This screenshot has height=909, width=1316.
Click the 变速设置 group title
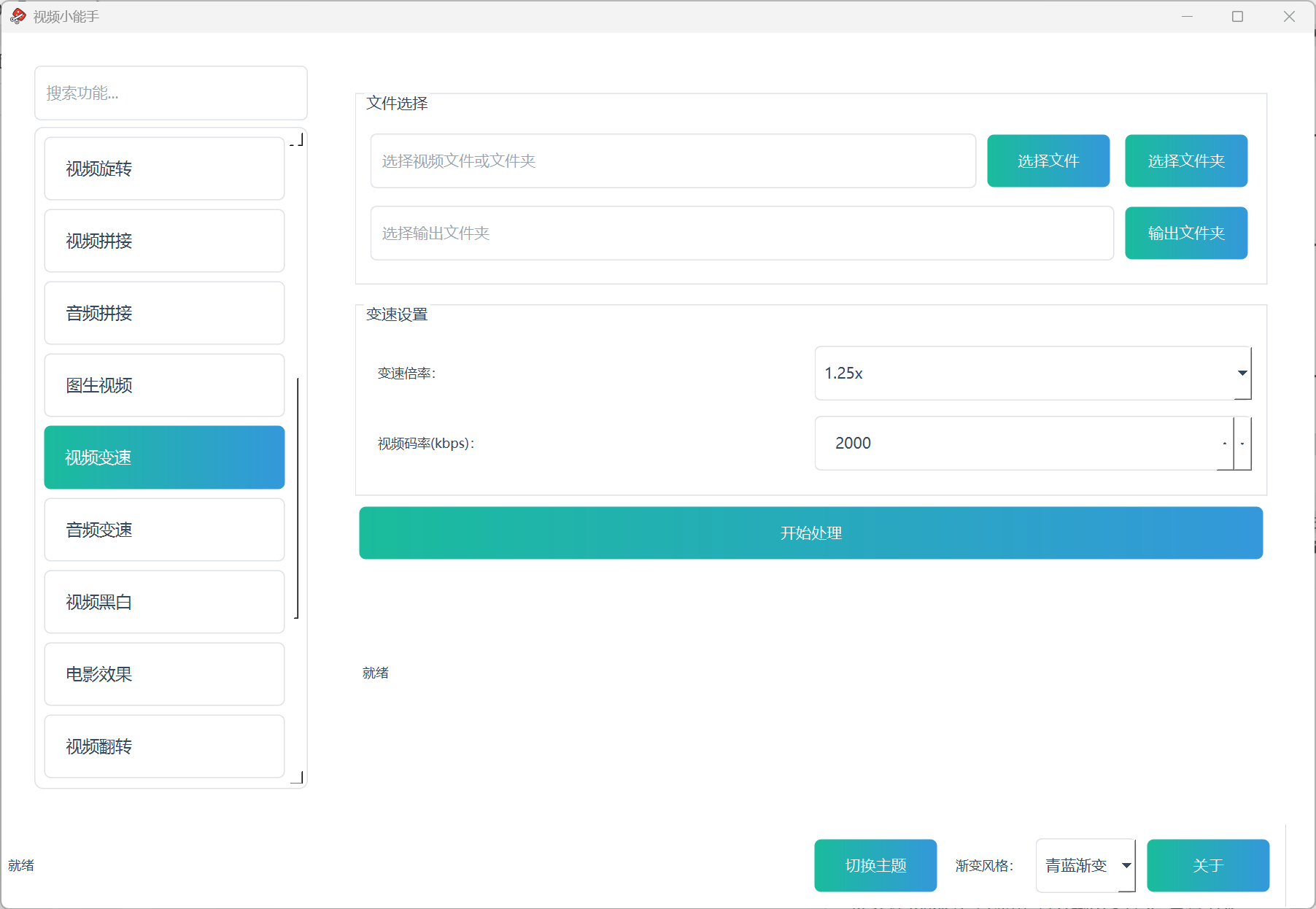(x=397, y=314)
